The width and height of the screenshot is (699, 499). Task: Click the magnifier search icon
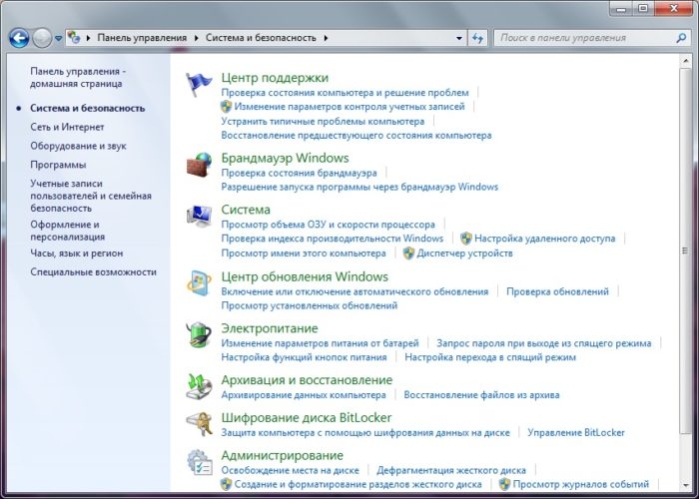pyautogui.click(x=681, y=38)
